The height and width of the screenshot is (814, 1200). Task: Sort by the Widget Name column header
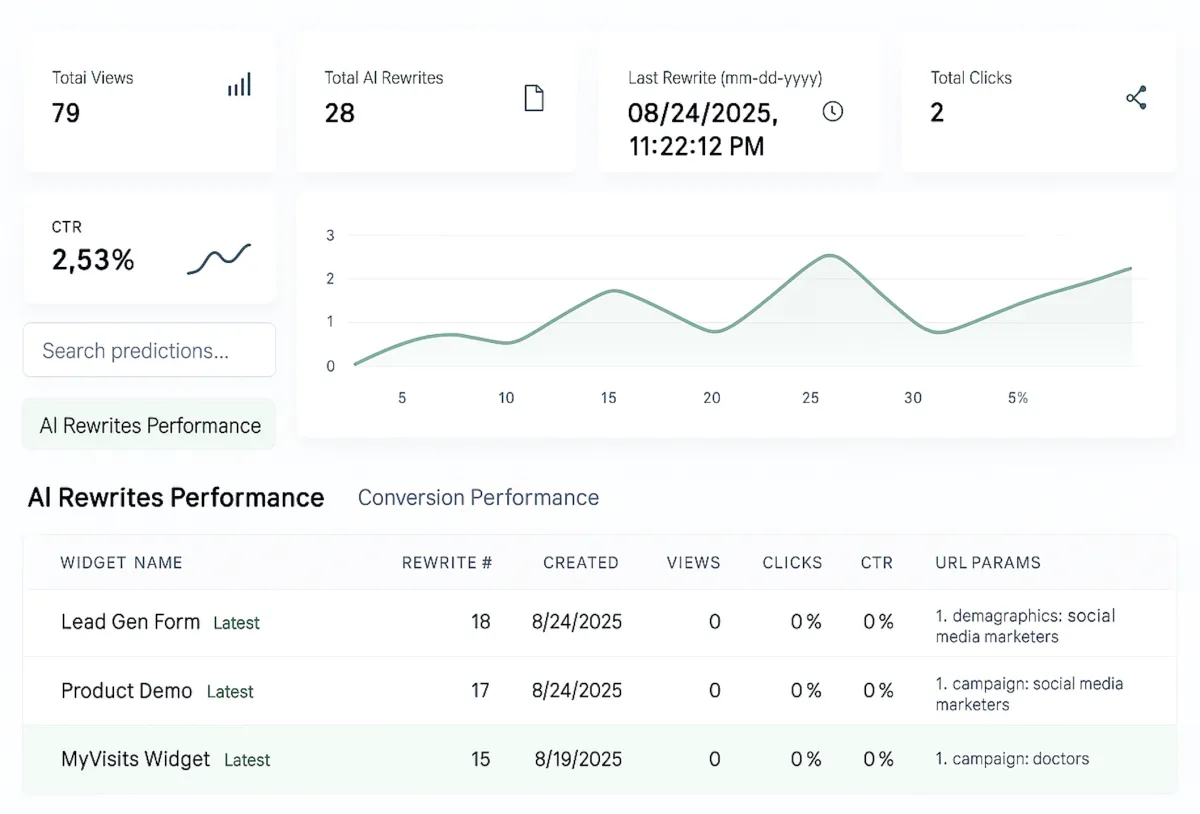coord(121,563)
